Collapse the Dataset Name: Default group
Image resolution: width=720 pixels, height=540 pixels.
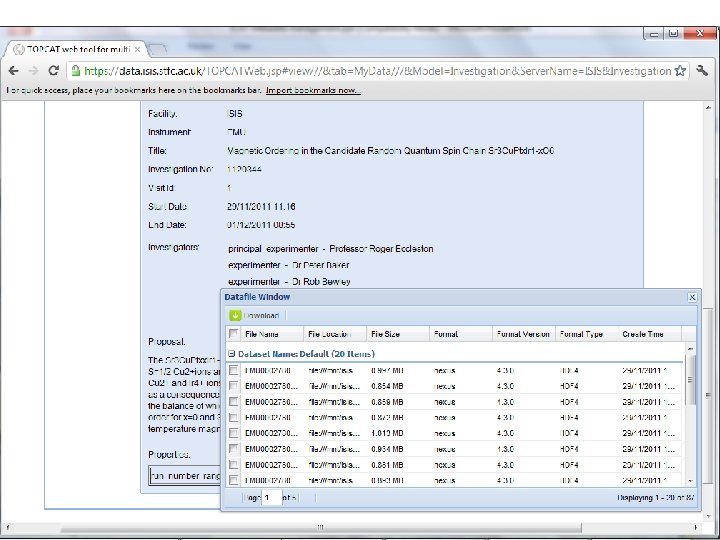pyautogui.click(x=232, y=354)
